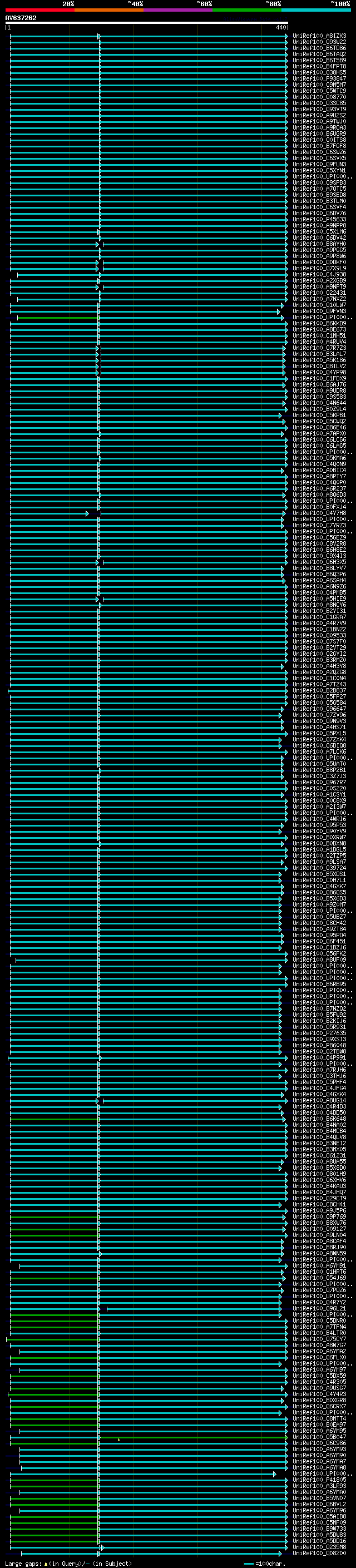
Task: Click the UniRef100_C1MH51 label
Action: coord(319,336)
